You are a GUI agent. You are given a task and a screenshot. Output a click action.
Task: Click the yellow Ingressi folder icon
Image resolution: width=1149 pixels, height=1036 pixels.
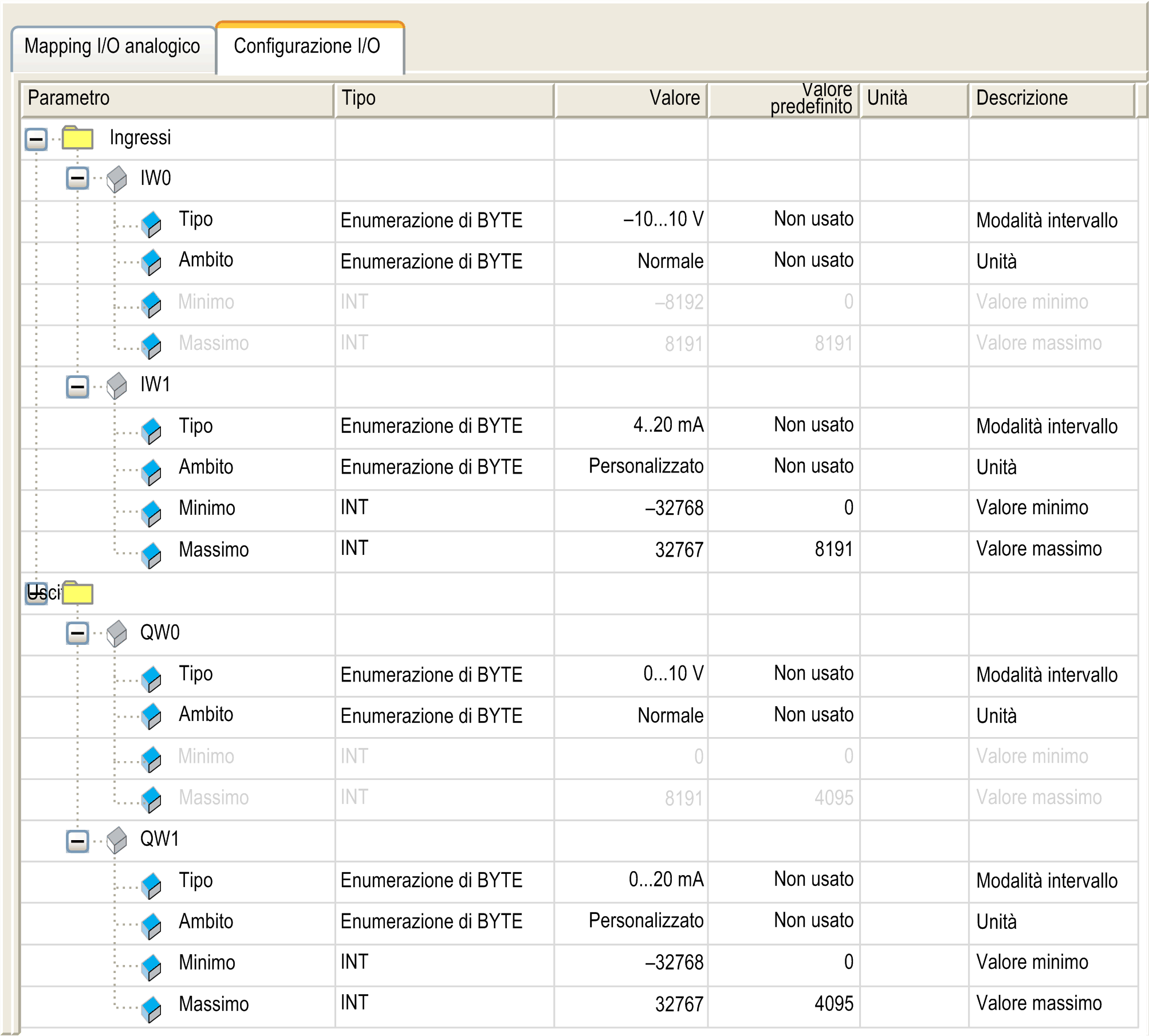(78, 138)
